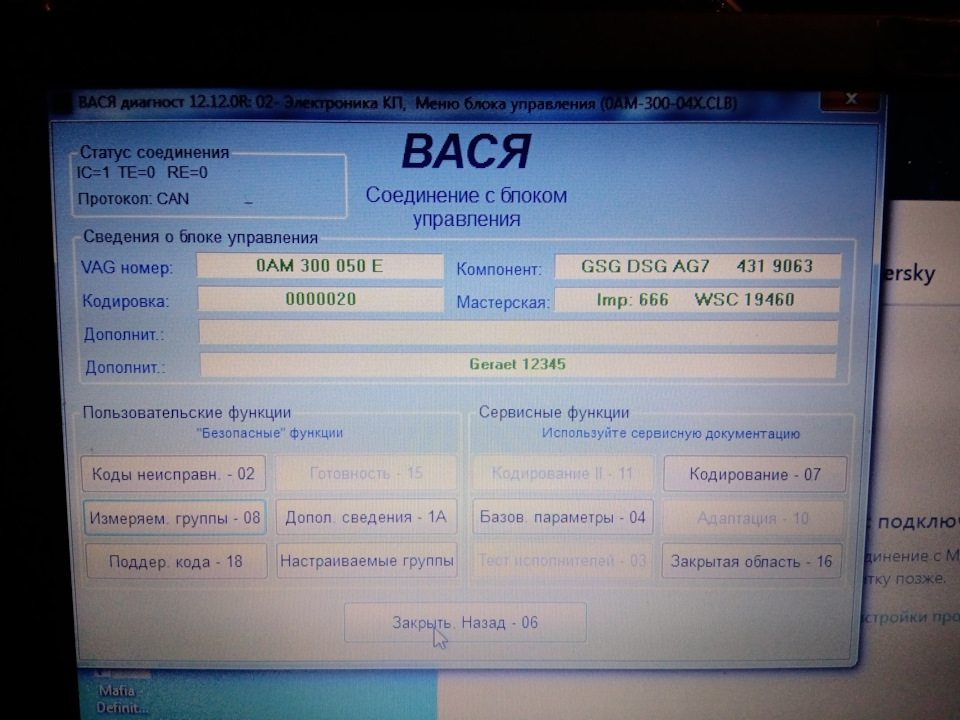Screen dimensions: 960x720
Task: Open fault codes with Коды неисправн. - 02
Action: click(173, 473)
